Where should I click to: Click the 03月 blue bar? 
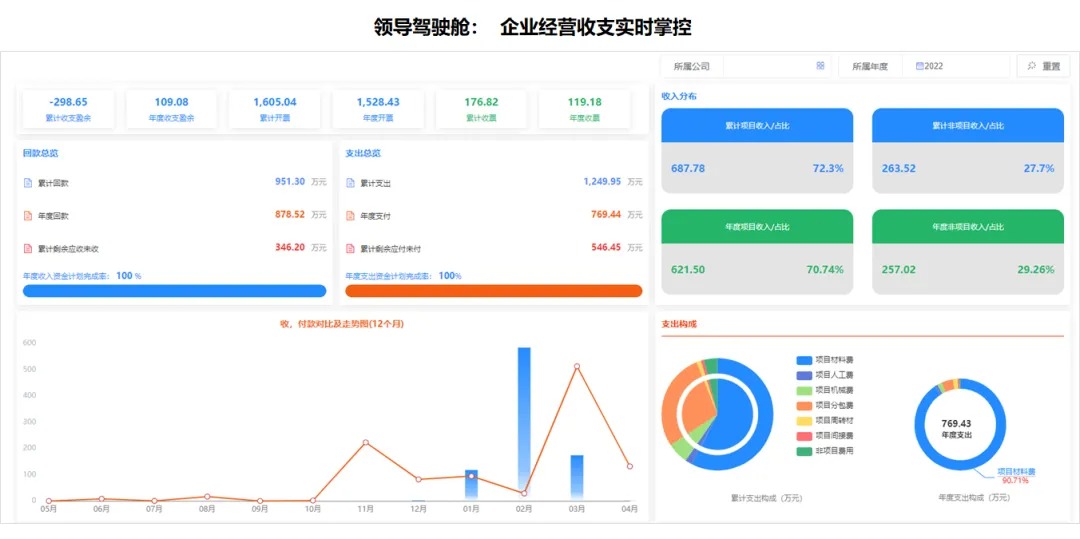click(x=577, y=477)
